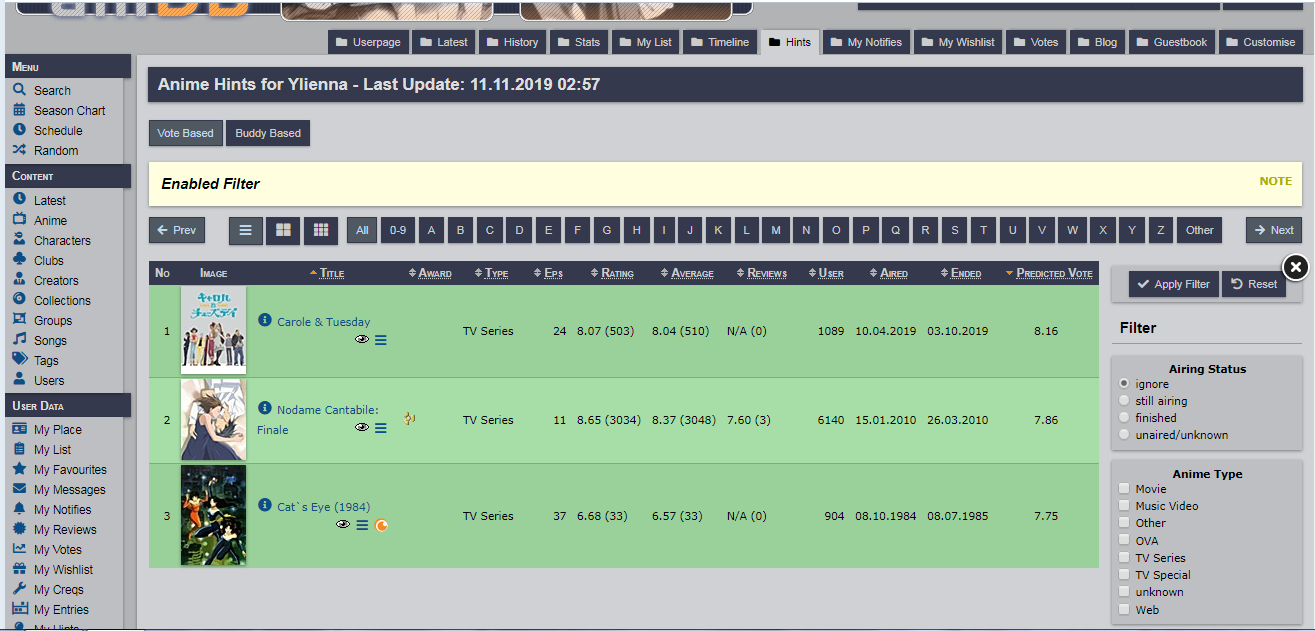Open My Messages in User Data
The image size is (1315, 631).
(x=69, y=489)
